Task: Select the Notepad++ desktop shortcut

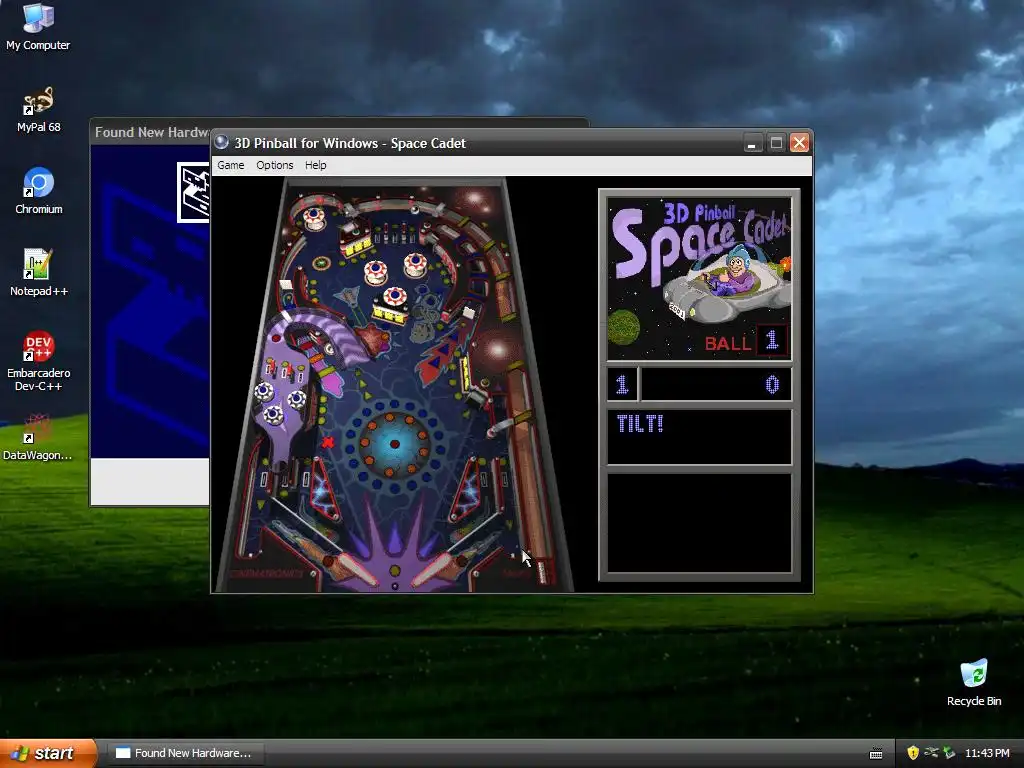Action: click(39, 273)
